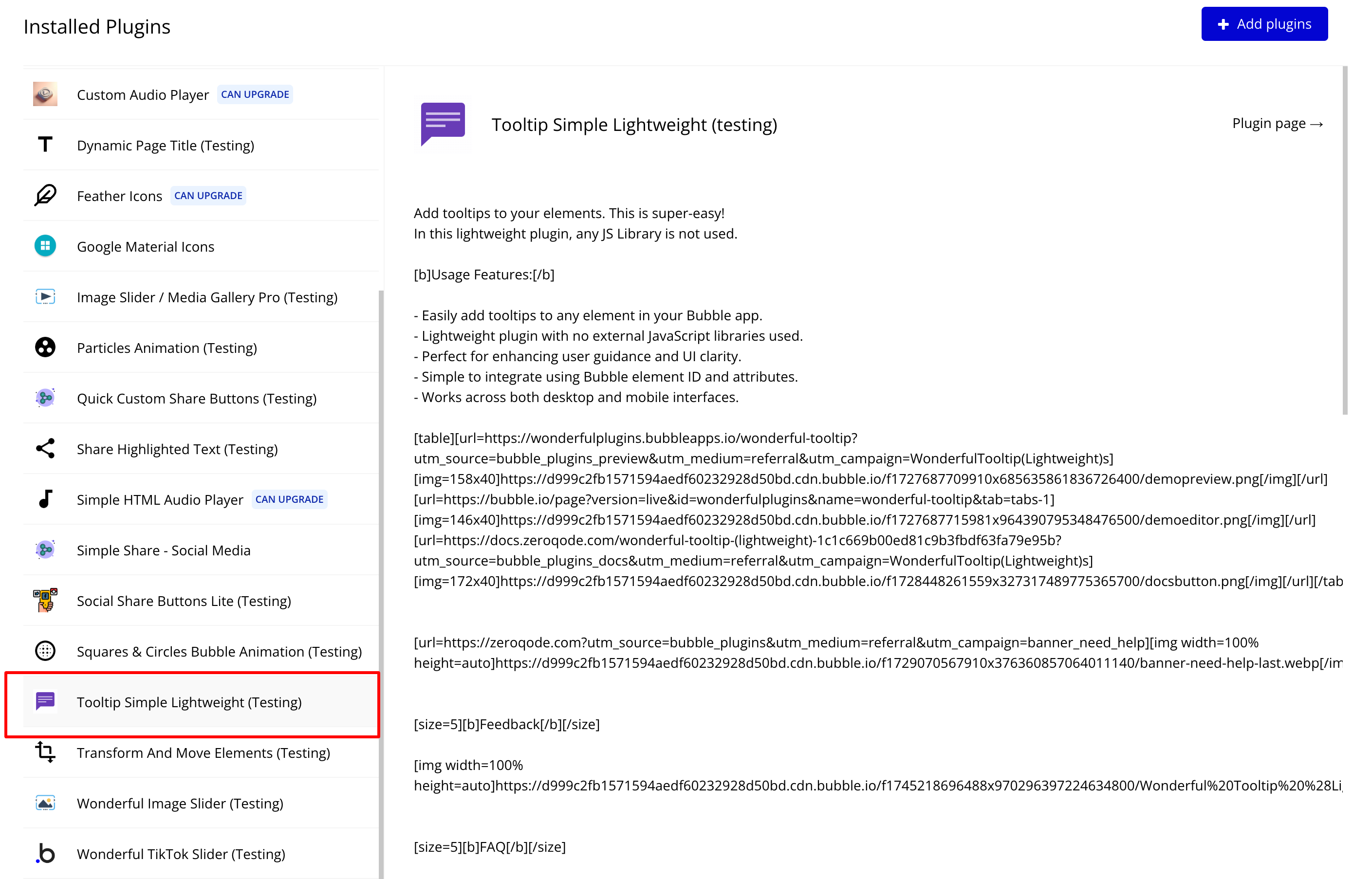Click the Transform And Move Elements crop icon
1372x879 pixels.
[x=45, y=751]
